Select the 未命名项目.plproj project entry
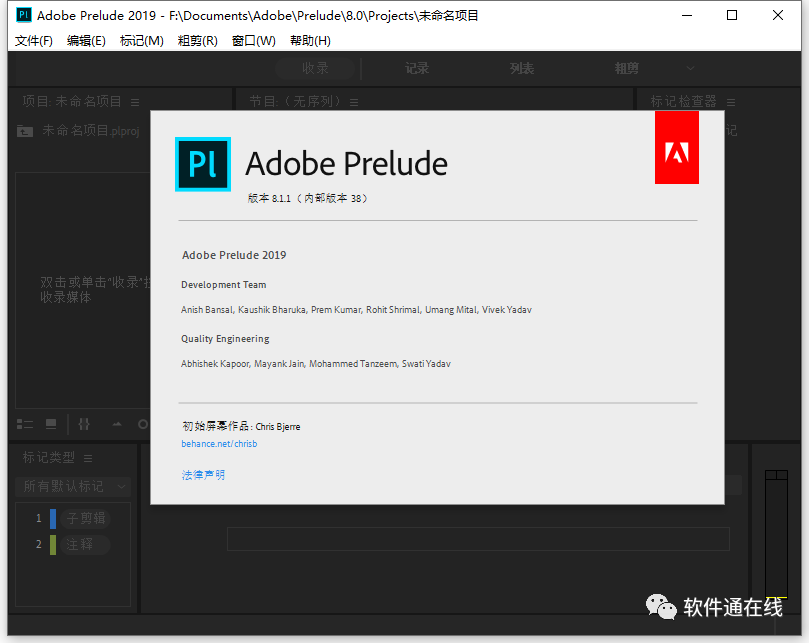Viewport: 809px width, 643px height. 91,131
